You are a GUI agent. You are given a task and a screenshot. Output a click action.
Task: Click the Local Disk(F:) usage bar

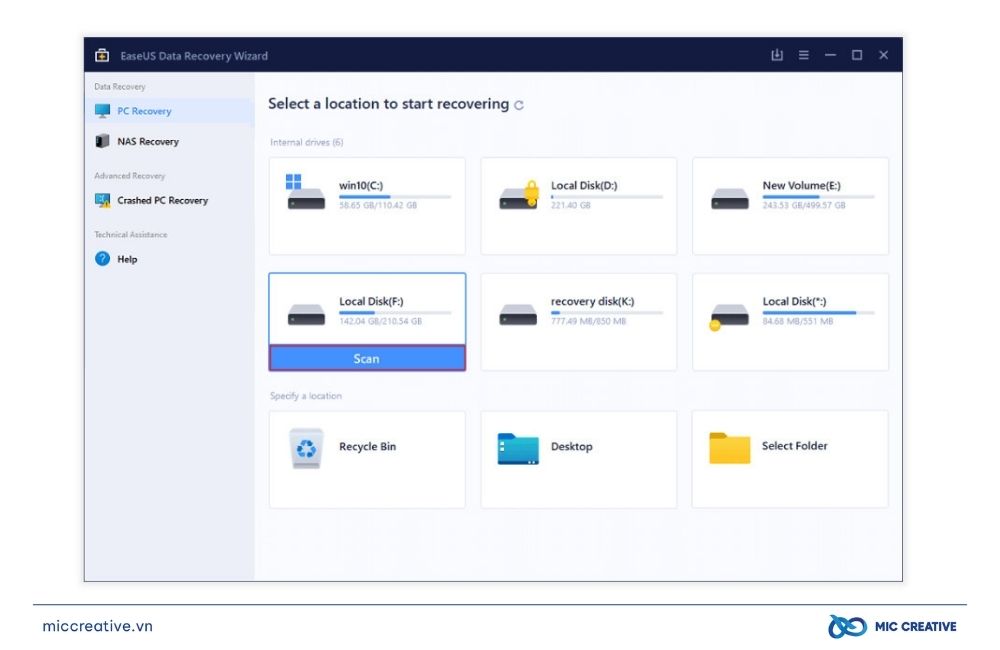[395, 313]
